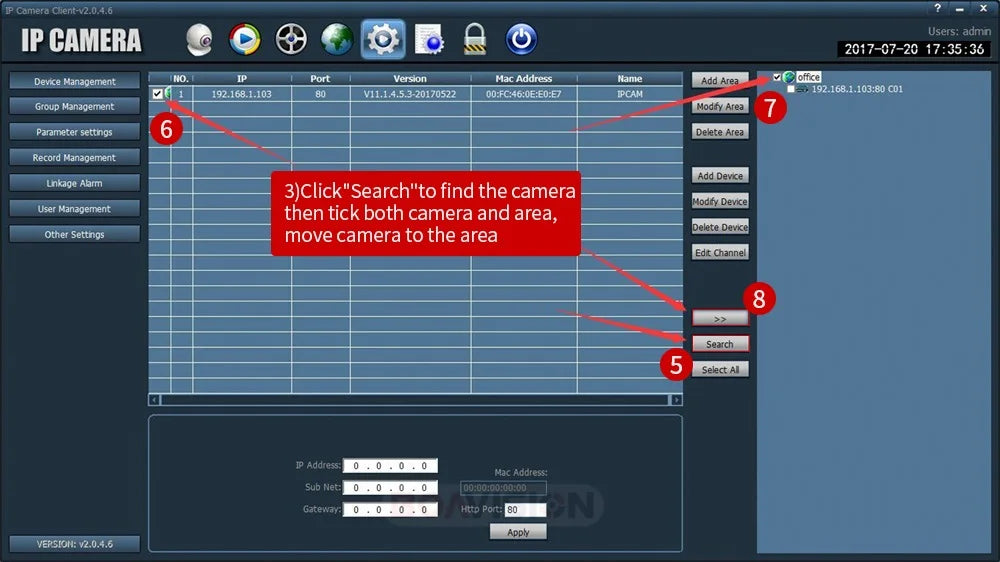Click the Gateway input field
This screenshot has width=1000, height=562.
390,509
